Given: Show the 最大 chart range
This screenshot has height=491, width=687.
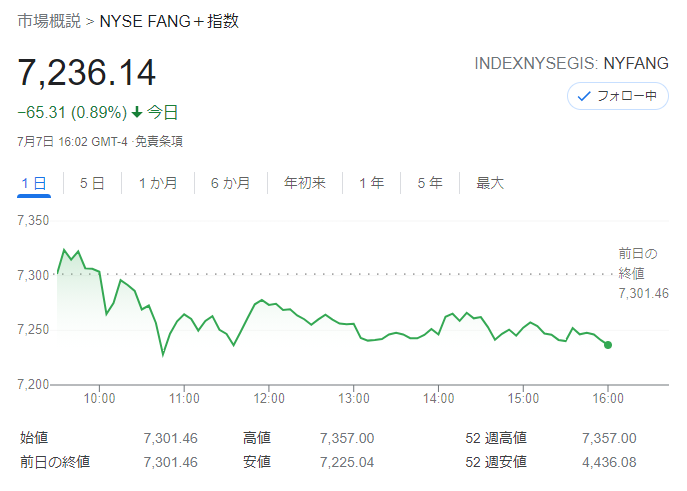Looking at the screenshot, I should click(490, 183).
